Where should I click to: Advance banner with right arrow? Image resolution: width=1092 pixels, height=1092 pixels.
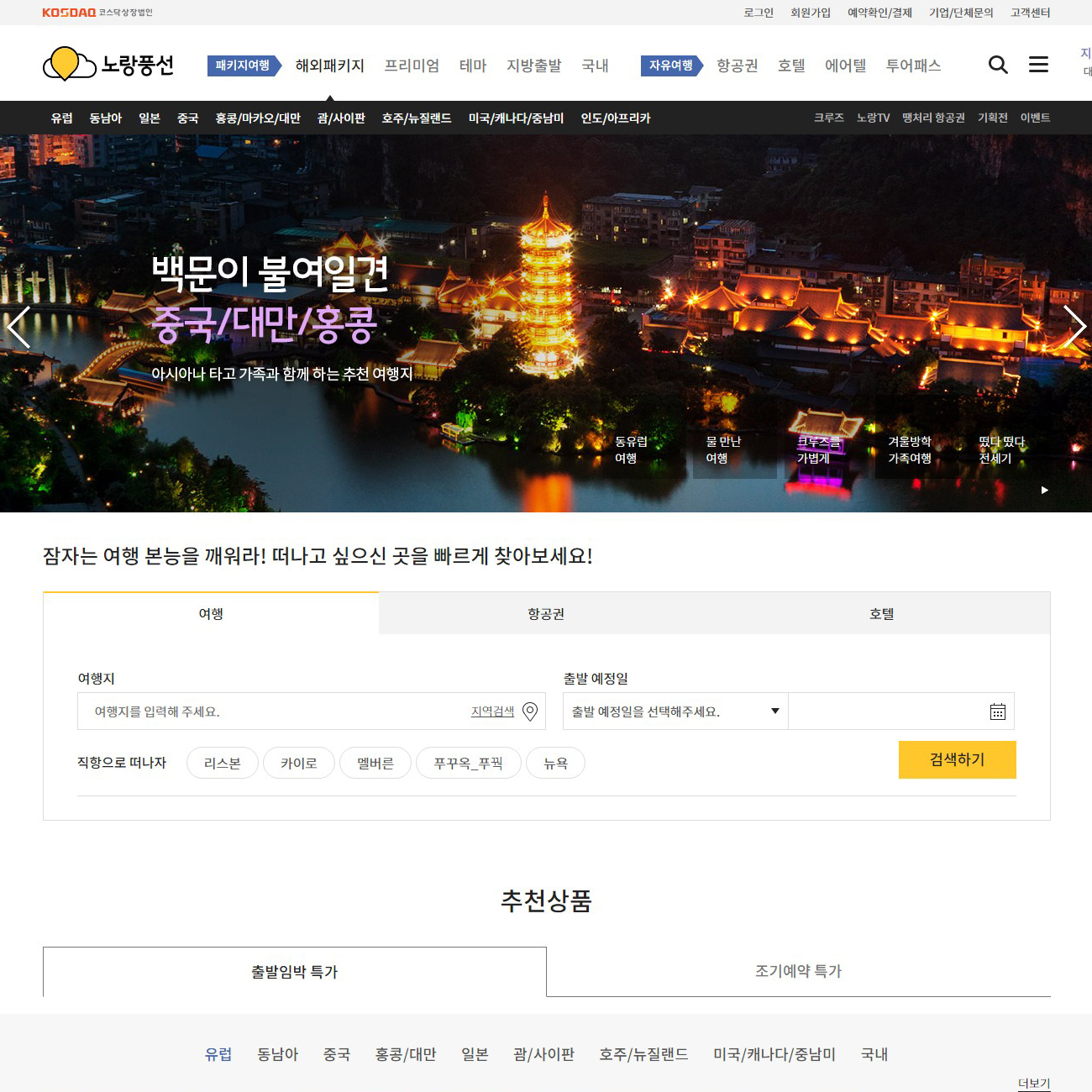click(x=1074, y=327)
